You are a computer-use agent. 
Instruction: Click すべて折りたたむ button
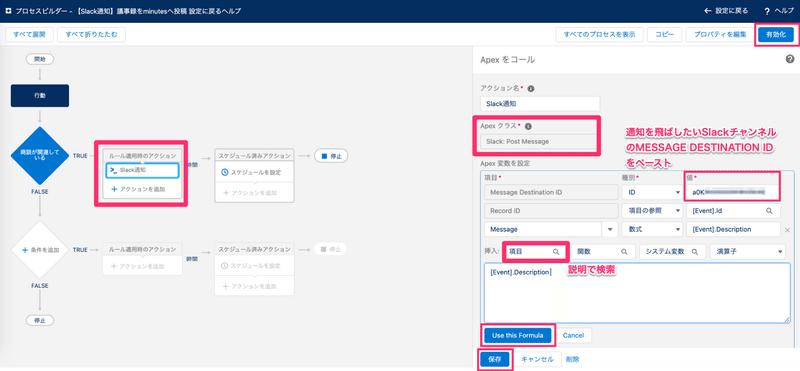(x=91, y=35)
